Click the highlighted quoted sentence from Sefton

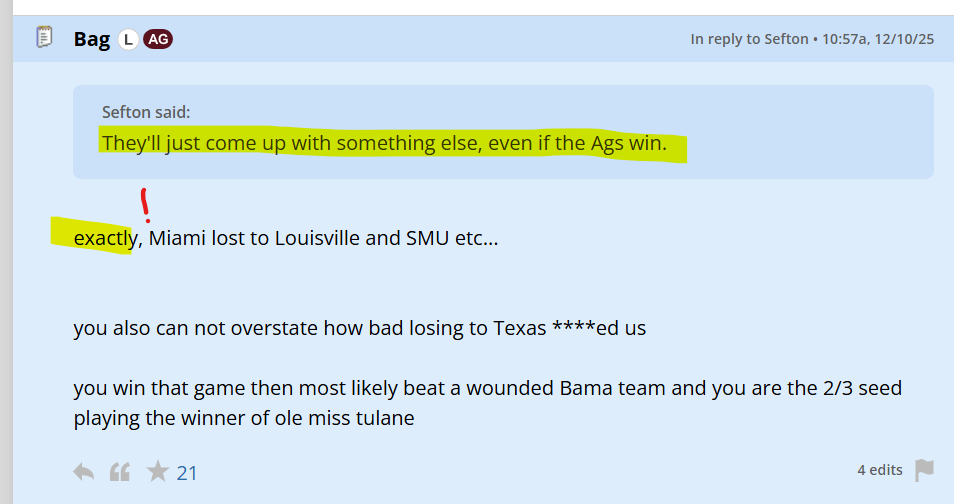click(384, 143)
